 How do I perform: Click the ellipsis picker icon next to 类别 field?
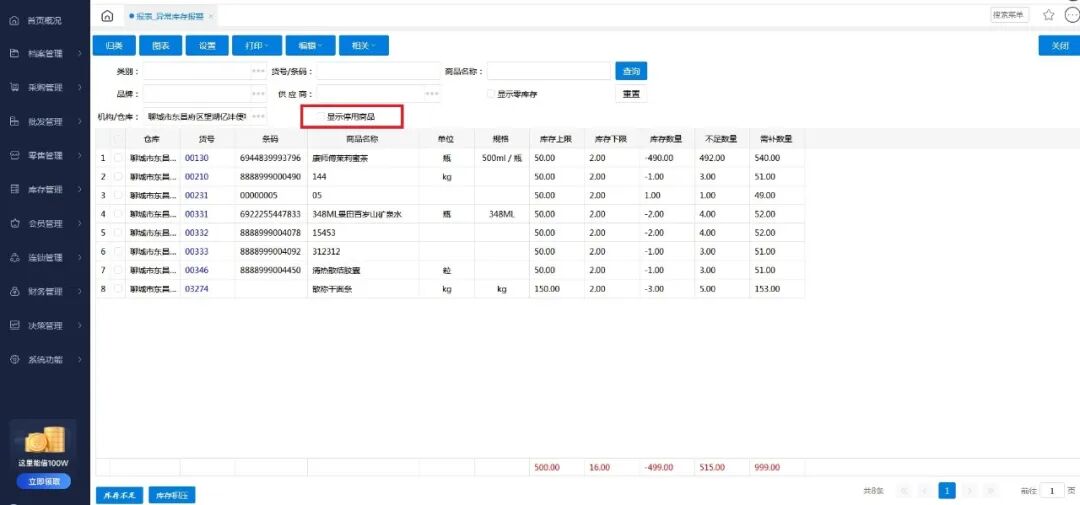(x=258, y=72)
